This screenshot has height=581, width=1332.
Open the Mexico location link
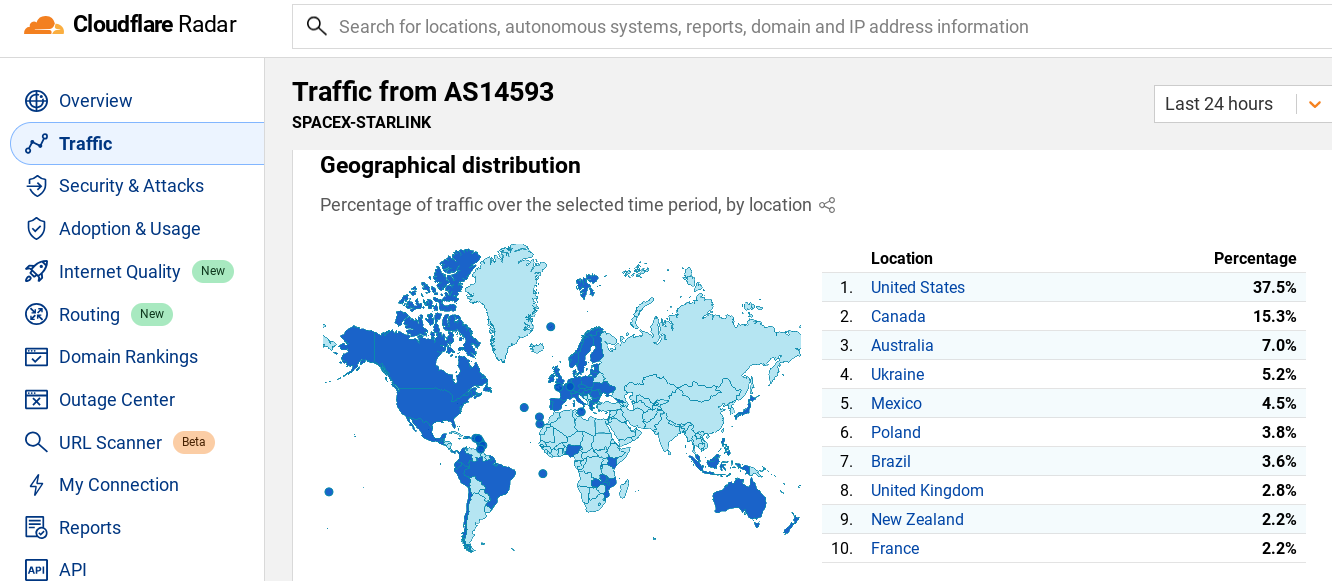896,404
